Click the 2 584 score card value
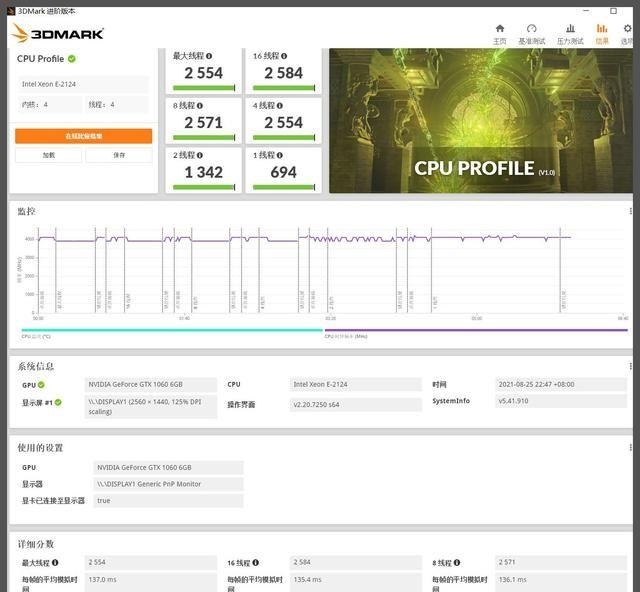 click(284, 73)
